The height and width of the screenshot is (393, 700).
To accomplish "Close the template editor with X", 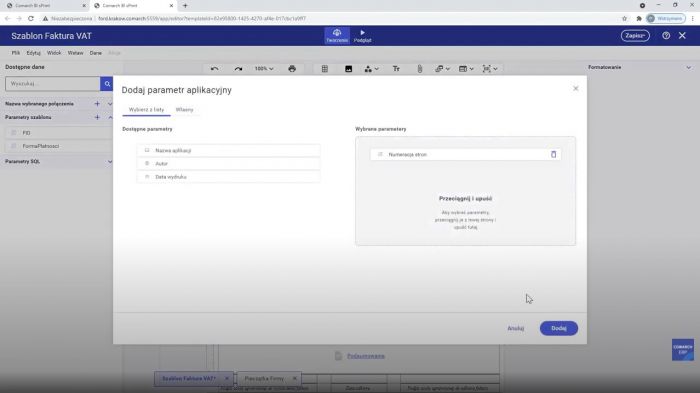I will pos(682,36).
